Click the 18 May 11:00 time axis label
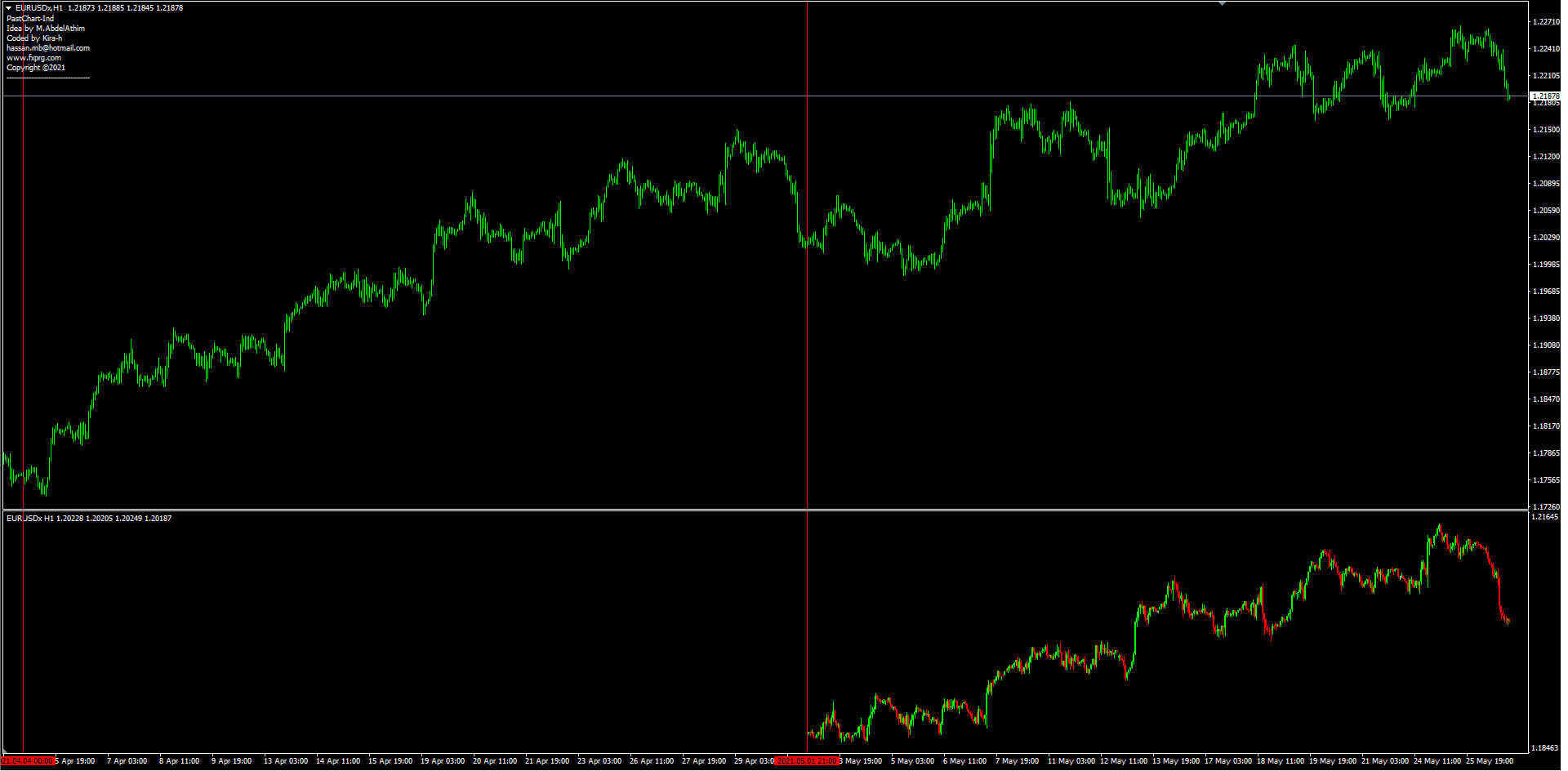Screen dimensions: 1568x771 (1280, 761)
